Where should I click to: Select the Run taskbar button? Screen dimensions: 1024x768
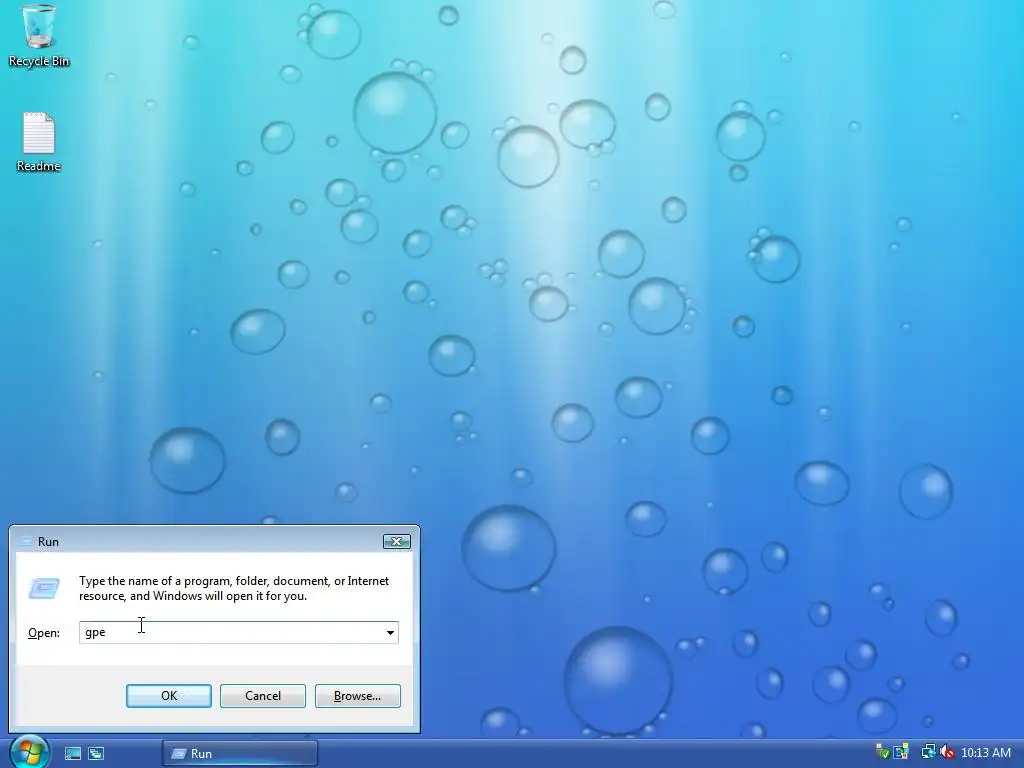(x=240, y=754)
